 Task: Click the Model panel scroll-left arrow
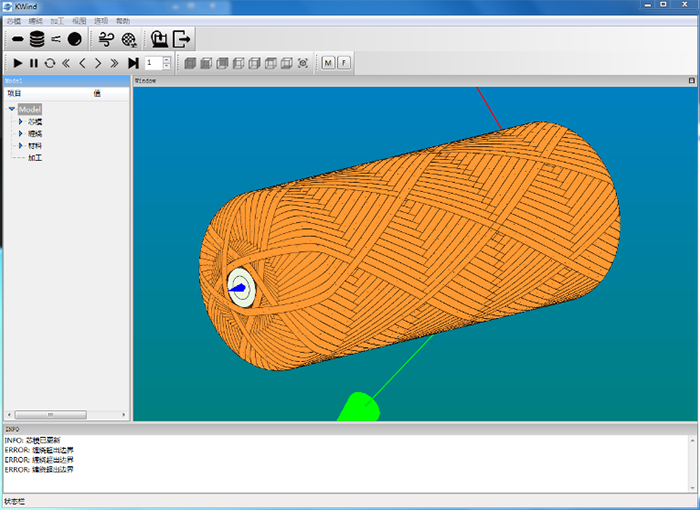click(x=9, y=415)
